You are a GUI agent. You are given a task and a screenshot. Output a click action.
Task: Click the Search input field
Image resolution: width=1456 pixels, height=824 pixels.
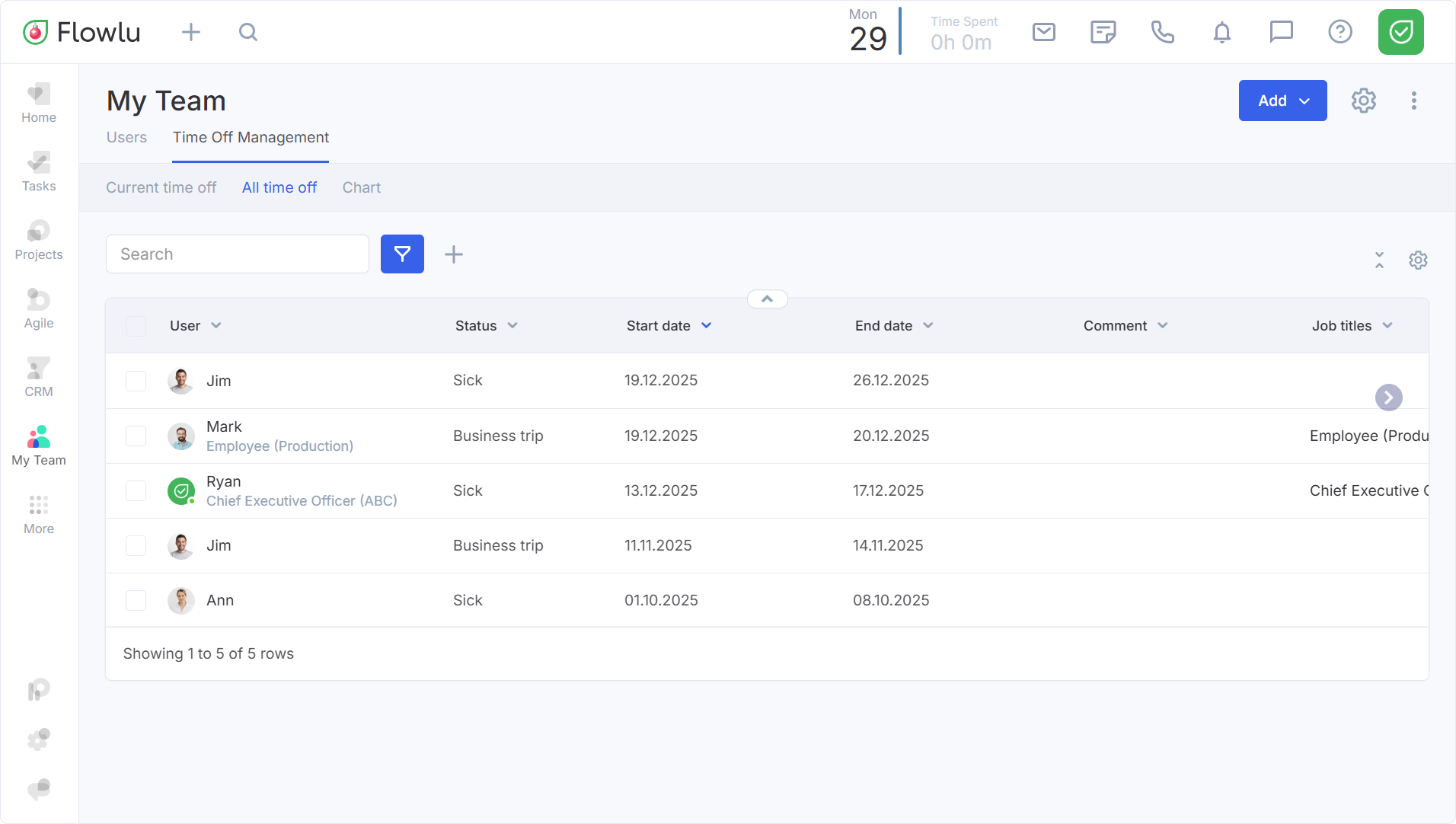[x=238, y=254]
